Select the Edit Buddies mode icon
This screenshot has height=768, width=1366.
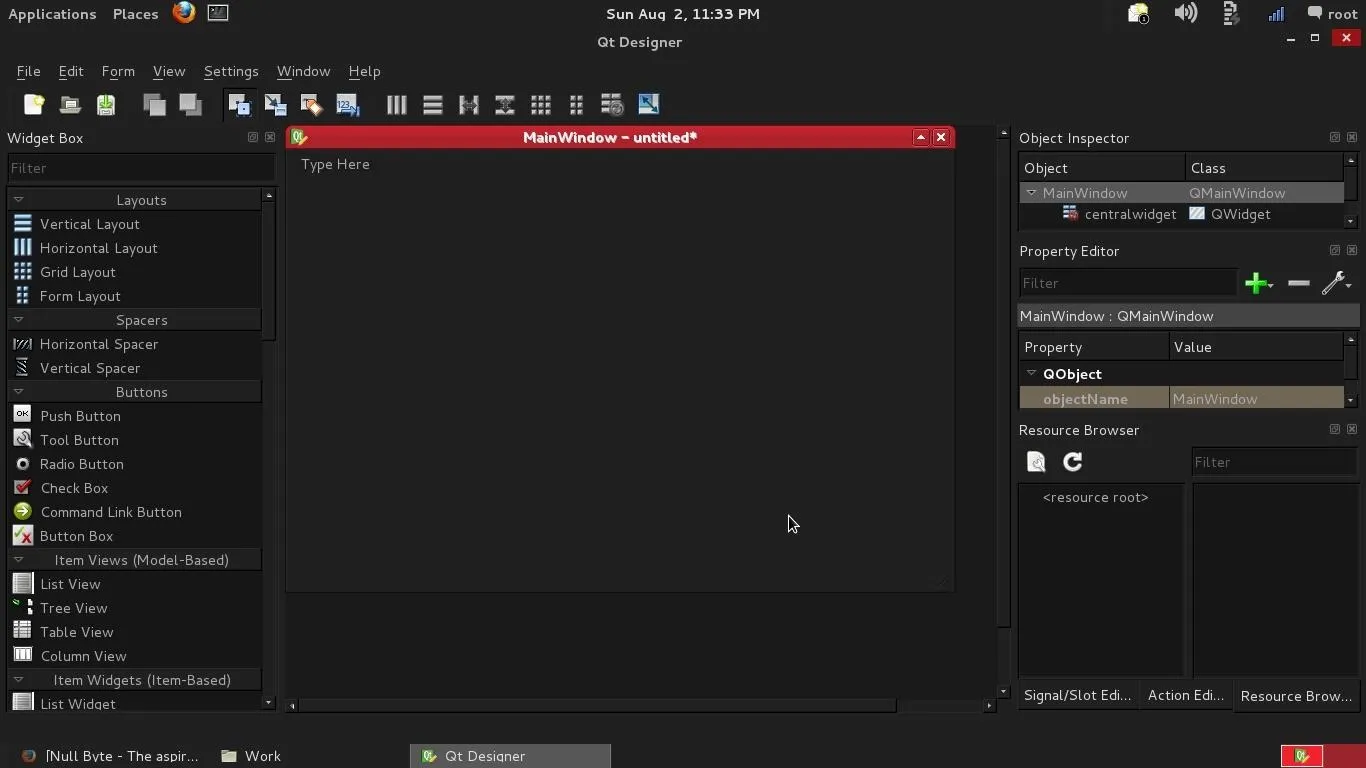(x=311, y=104)
